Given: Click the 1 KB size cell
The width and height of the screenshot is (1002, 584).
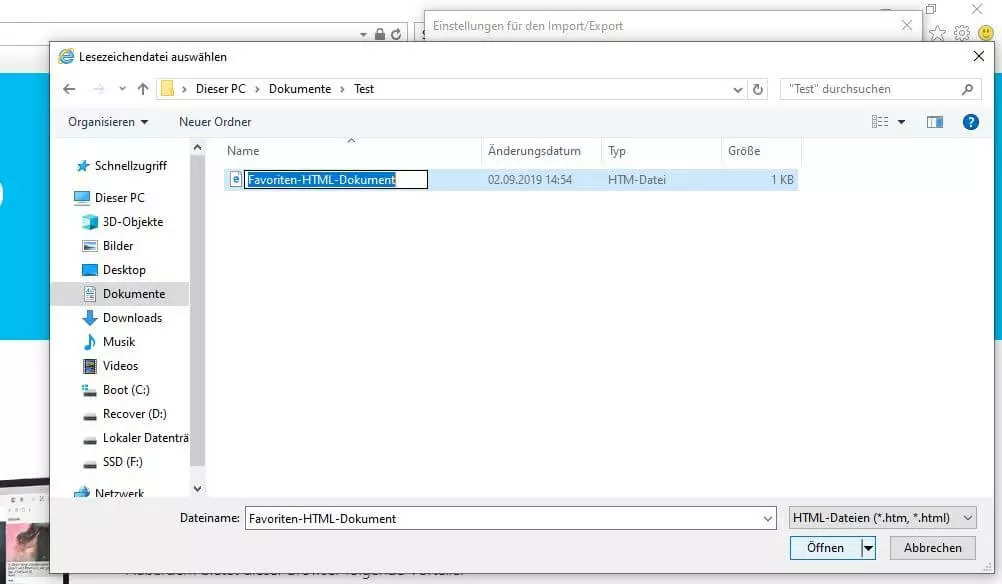Looking at the screenshot, I should 782,180.
